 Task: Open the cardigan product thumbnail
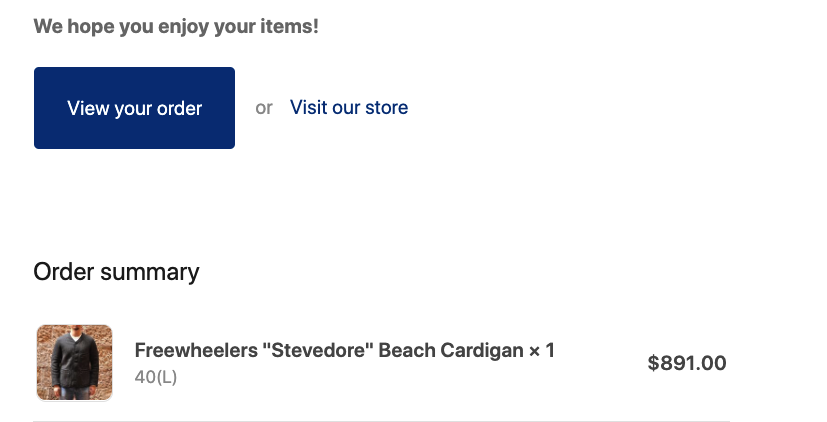click(74, 363)
